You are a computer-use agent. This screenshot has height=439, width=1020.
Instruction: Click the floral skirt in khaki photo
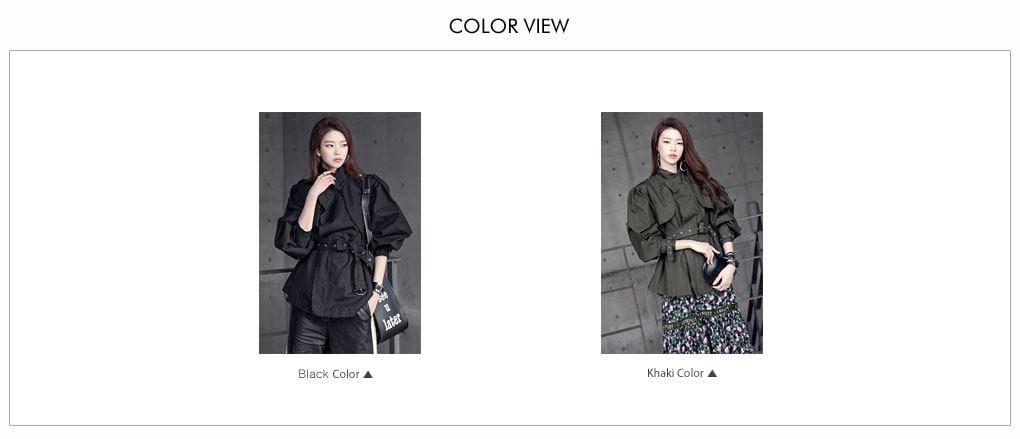[706, 323]
